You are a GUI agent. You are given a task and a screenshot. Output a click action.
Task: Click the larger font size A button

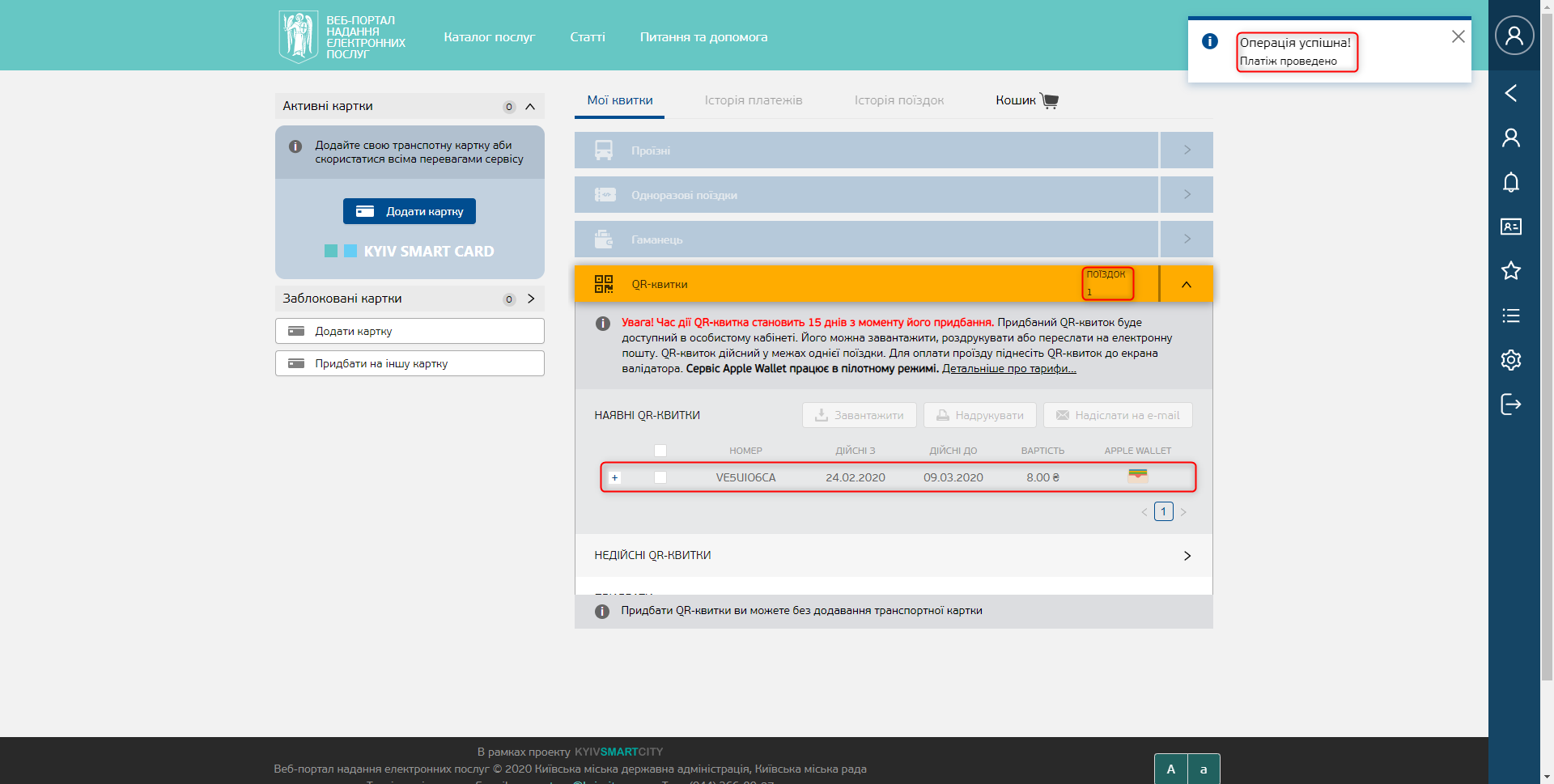(x=1170, y=769)
